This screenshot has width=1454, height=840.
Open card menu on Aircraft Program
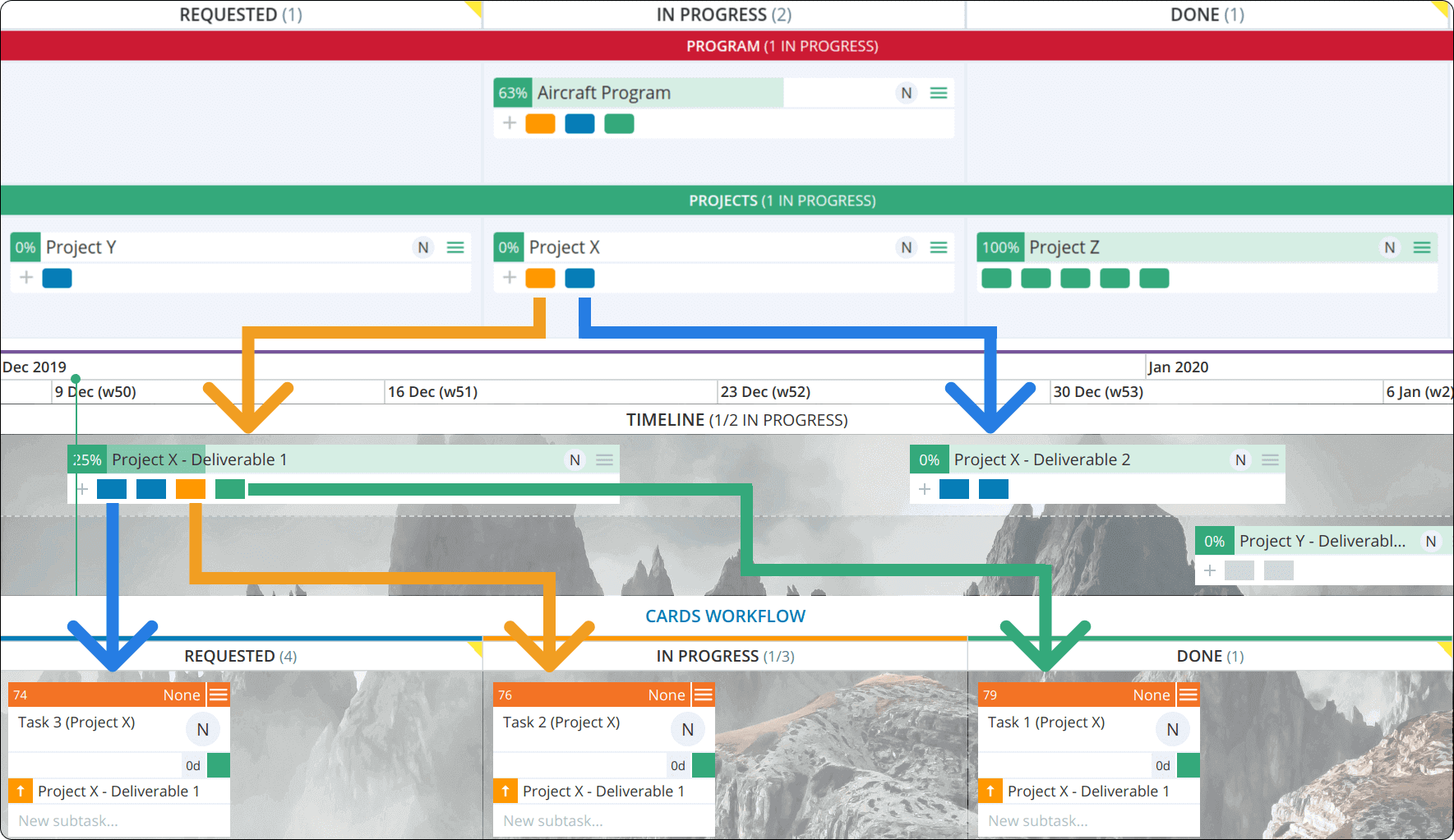coord(938,93)
